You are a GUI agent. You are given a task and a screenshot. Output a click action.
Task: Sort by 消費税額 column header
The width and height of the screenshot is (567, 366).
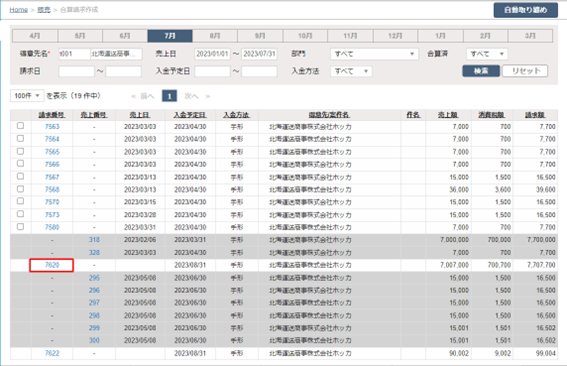click(x=491, y=115)
